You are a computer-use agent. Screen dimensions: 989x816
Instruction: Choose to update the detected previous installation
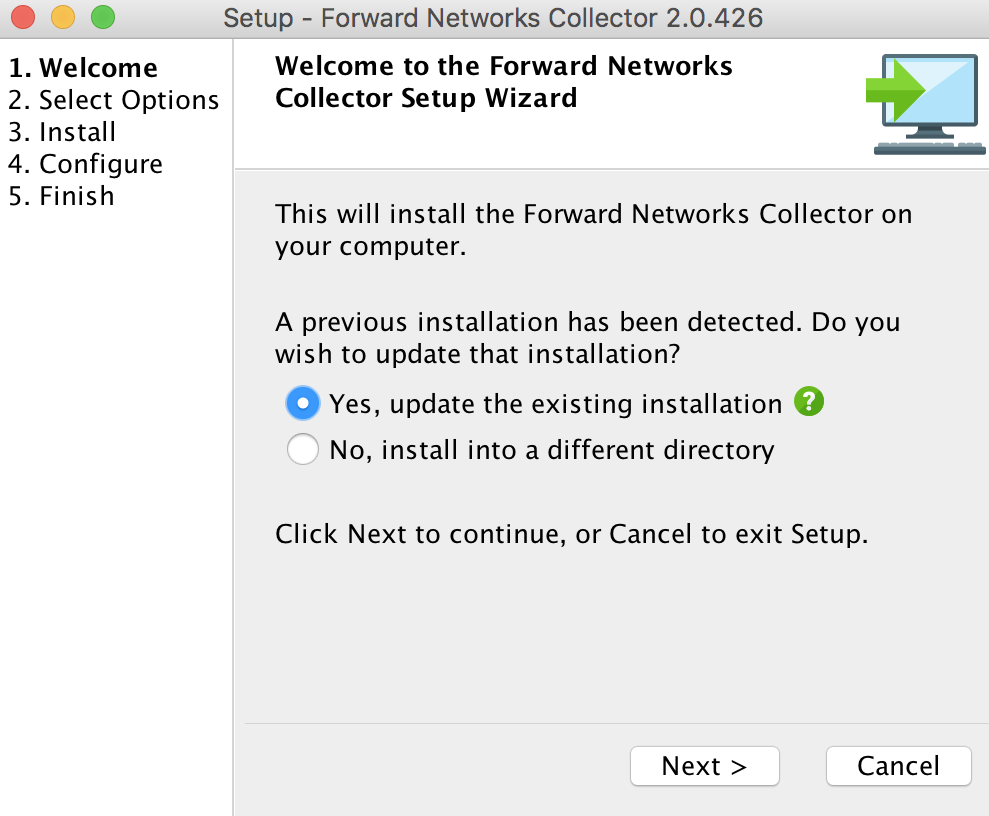(x=302, y=403)
